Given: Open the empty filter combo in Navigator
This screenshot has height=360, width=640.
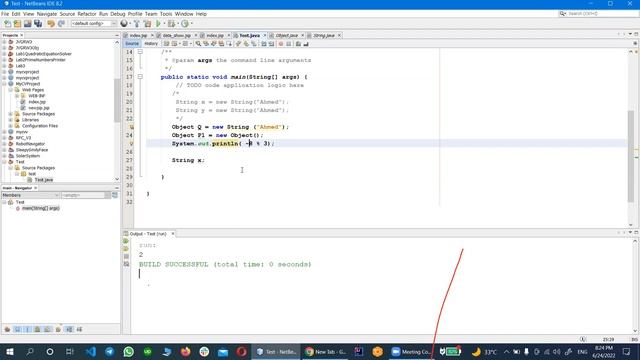Looking at the screenshot, I should tap(85, 196).
